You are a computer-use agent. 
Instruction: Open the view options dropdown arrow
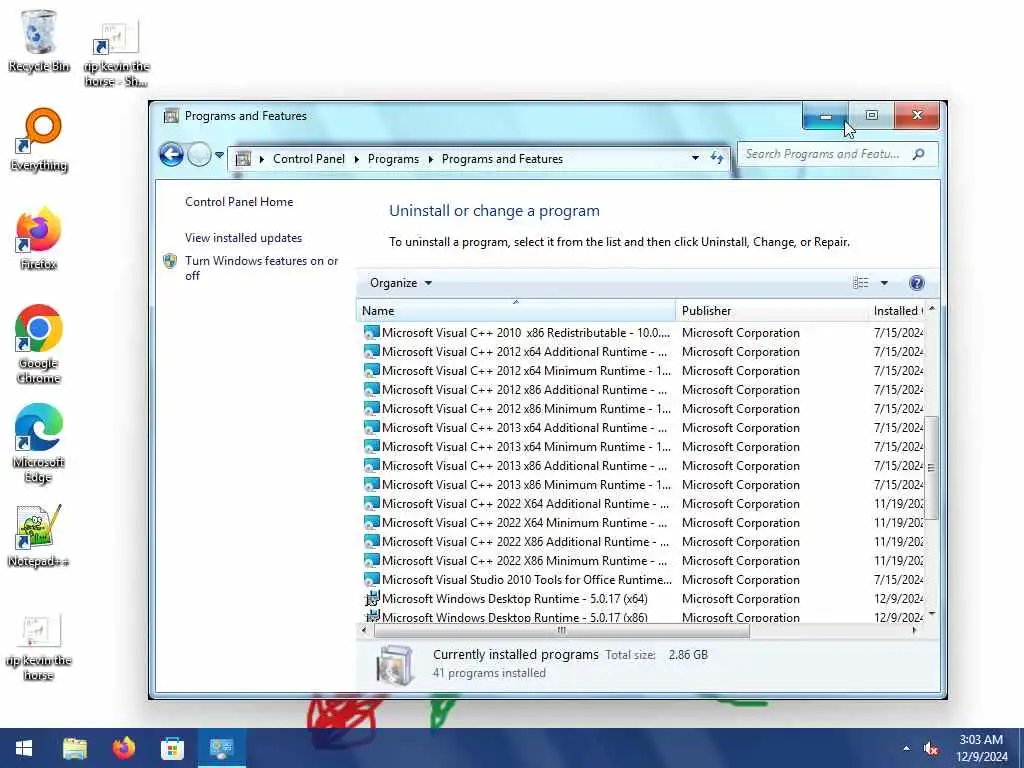coord(884,283)
